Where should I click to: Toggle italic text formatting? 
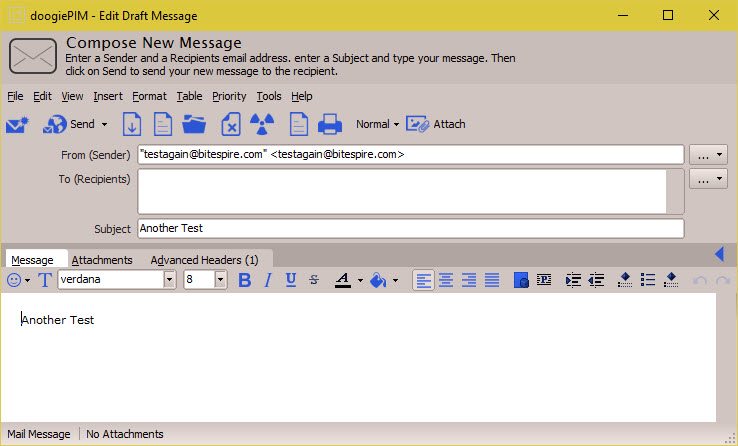click(268, 280)
